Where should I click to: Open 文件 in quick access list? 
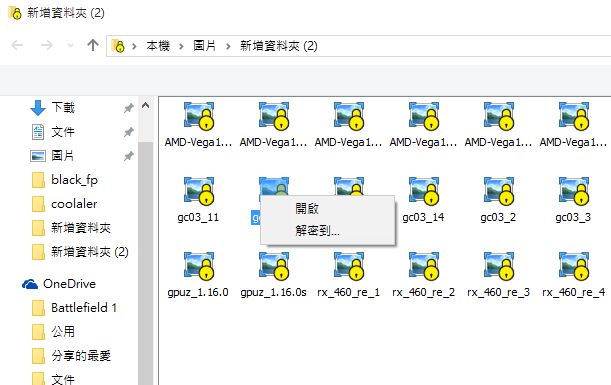point(63,132)
